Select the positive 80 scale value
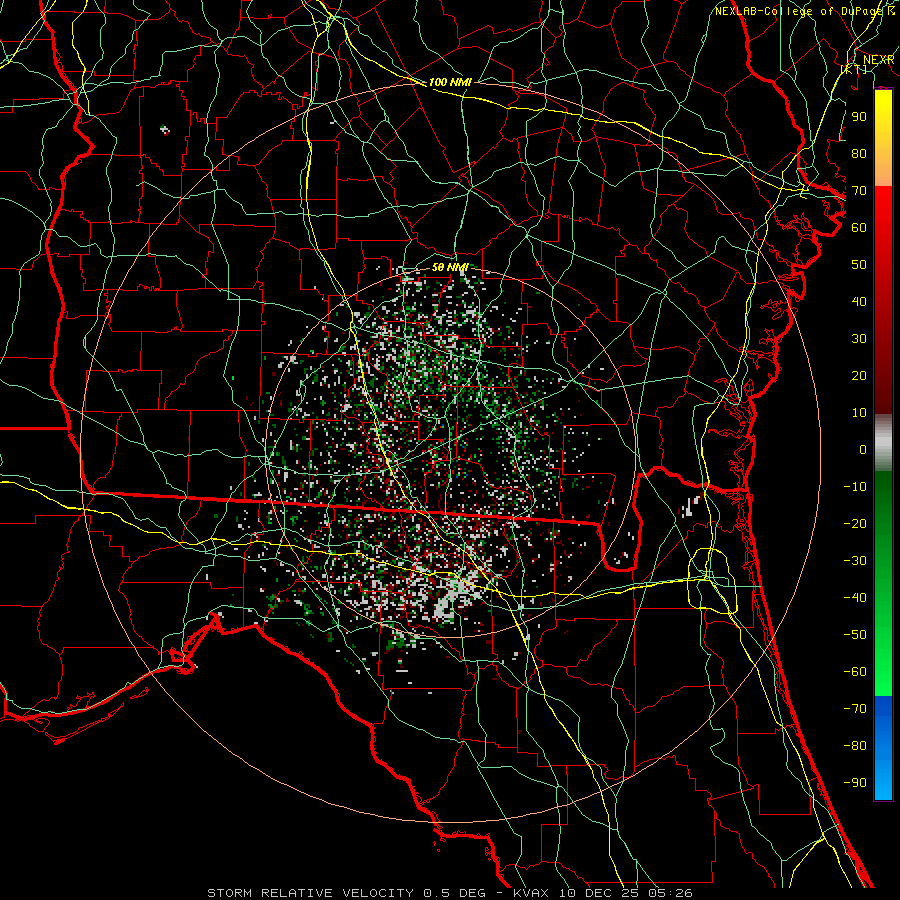Screen dimensions: 900x900 859,153
